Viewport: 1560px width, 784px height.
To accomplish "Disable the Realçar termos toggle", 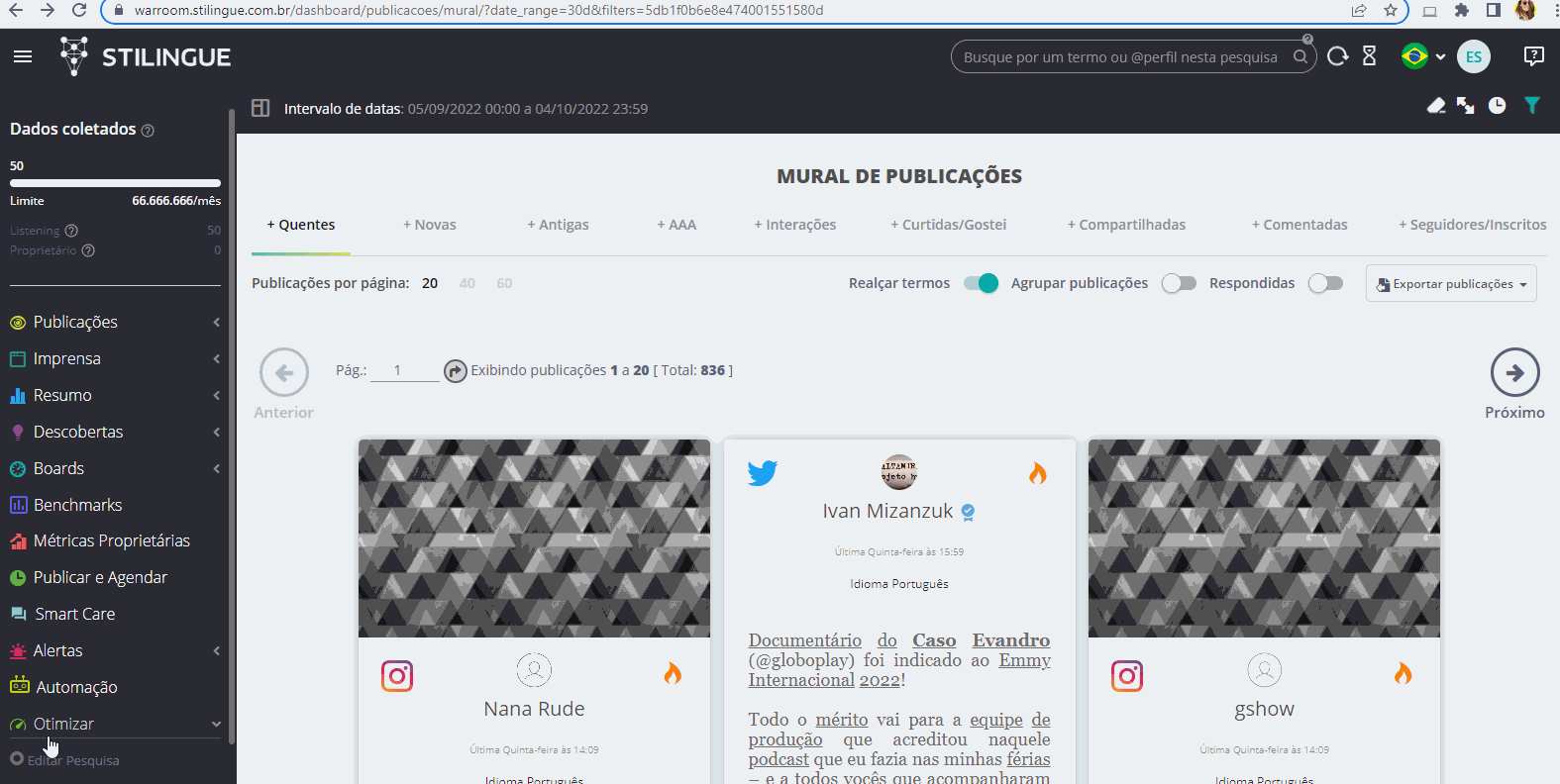I will tap(981, 283).
